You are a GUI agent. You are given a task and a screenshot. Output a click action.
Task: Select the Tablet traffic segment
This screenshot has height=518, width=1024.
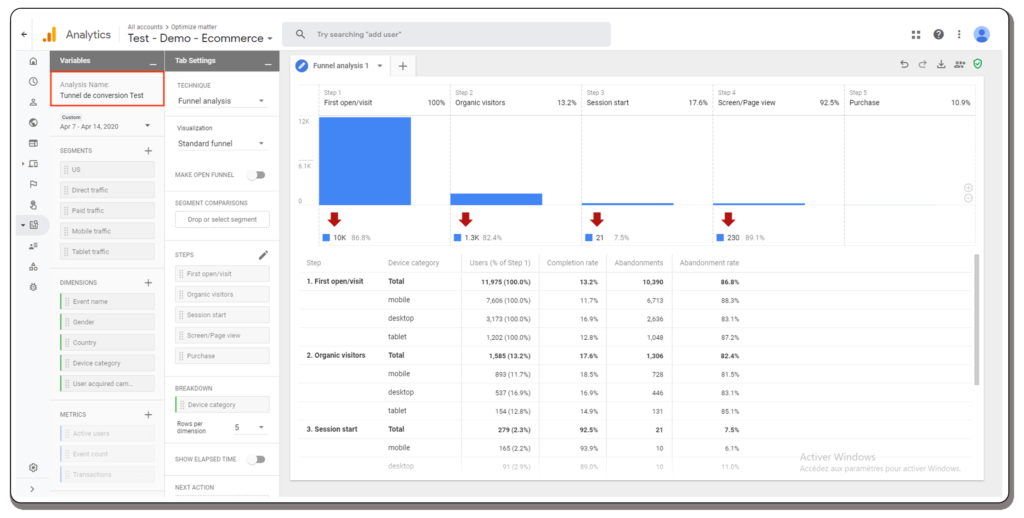pos(107,251)
